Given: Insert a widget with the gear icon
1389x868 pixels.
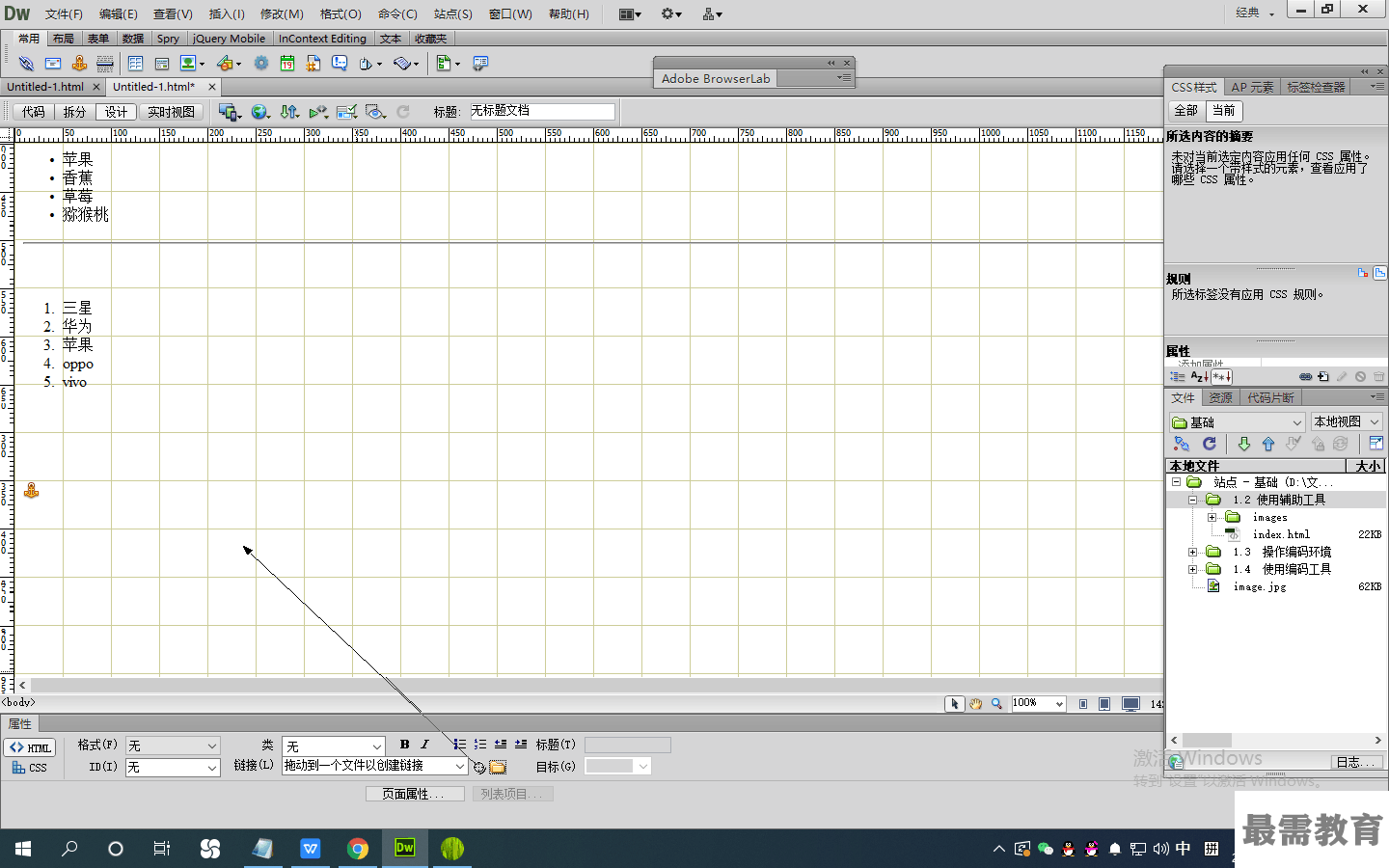Looking at the screenshot, I should coord(261,64).
